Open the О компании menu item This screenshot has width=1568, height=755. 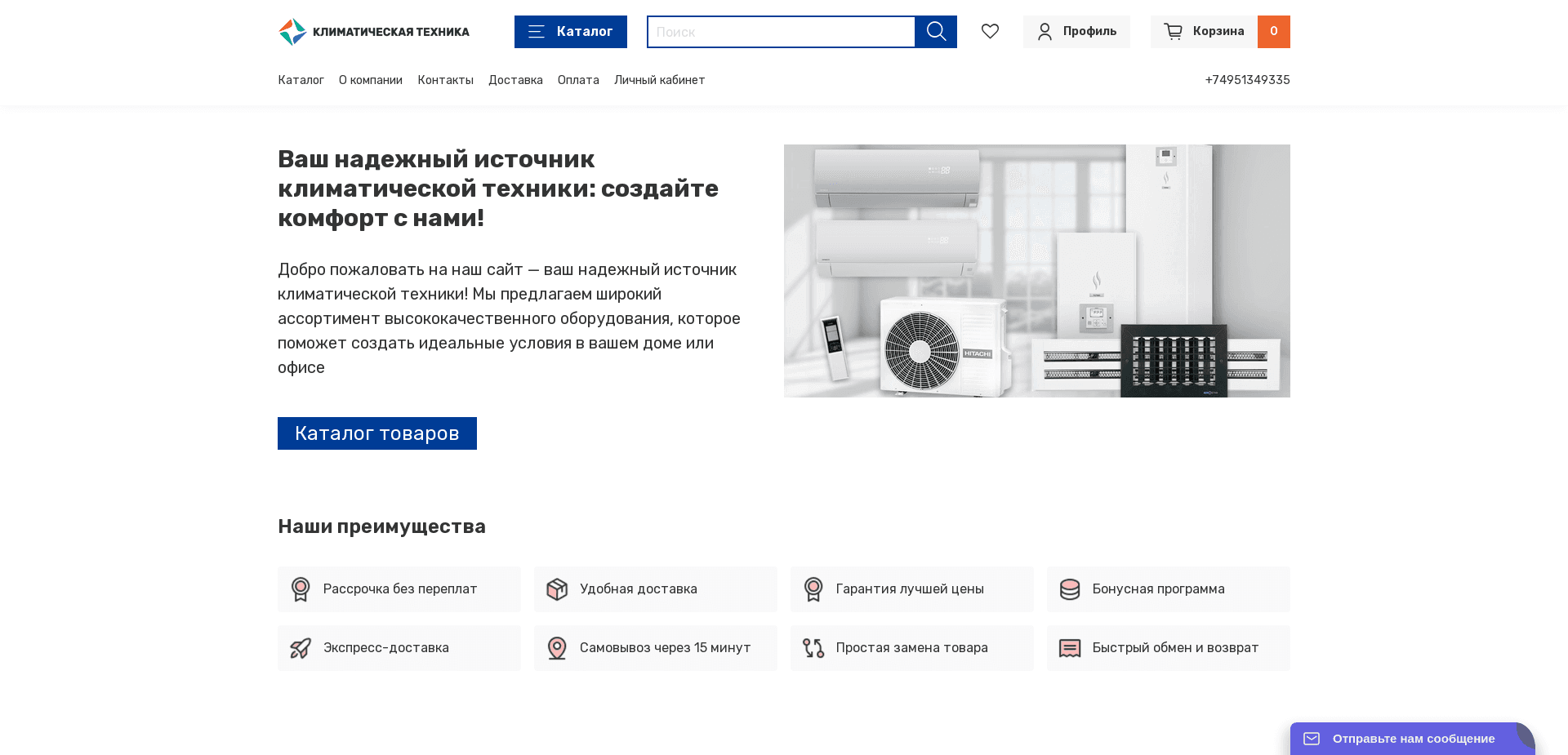click(370, 80)
